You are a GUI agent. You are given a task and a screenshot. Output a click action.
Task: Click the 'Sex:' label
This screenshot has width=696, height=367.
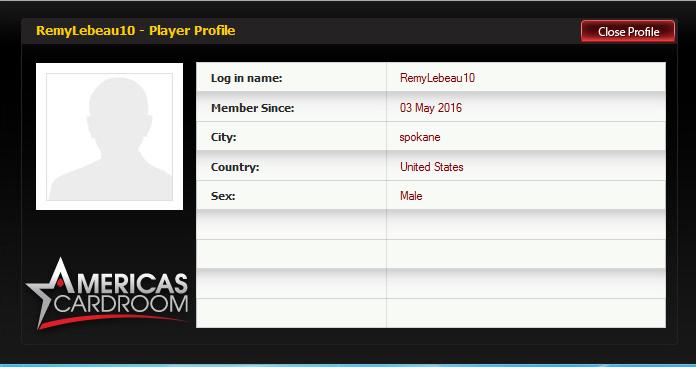tap(223, 196)
